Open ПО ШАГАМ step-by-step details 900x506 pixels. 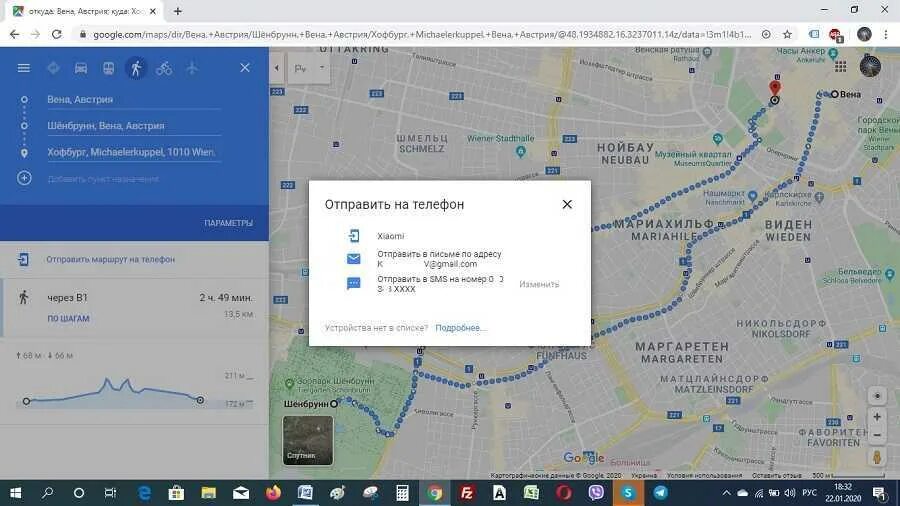click(x=68, y=318)
